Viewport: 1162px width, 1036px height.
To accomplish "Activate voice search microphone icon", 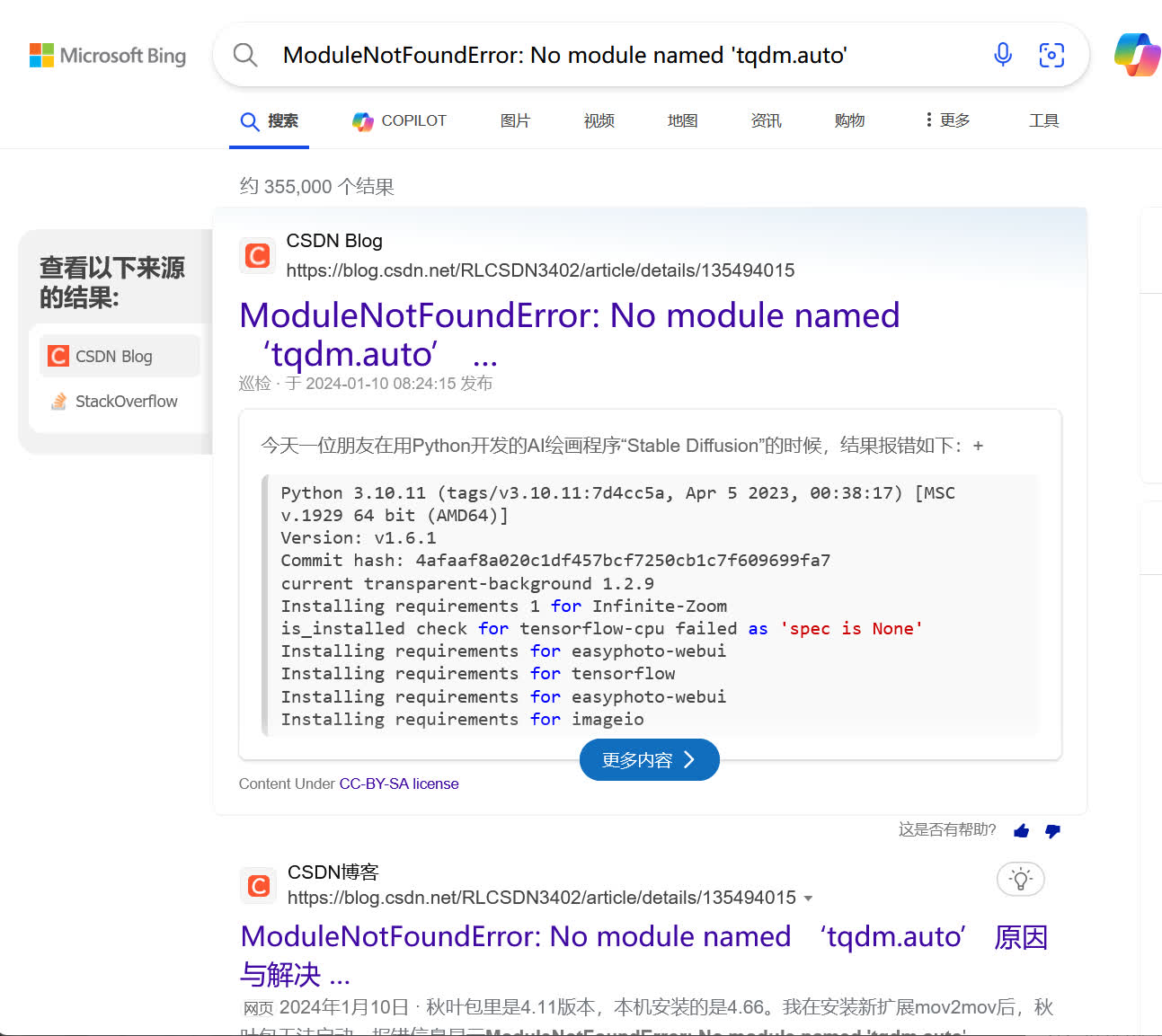I will pos(1003,55).
